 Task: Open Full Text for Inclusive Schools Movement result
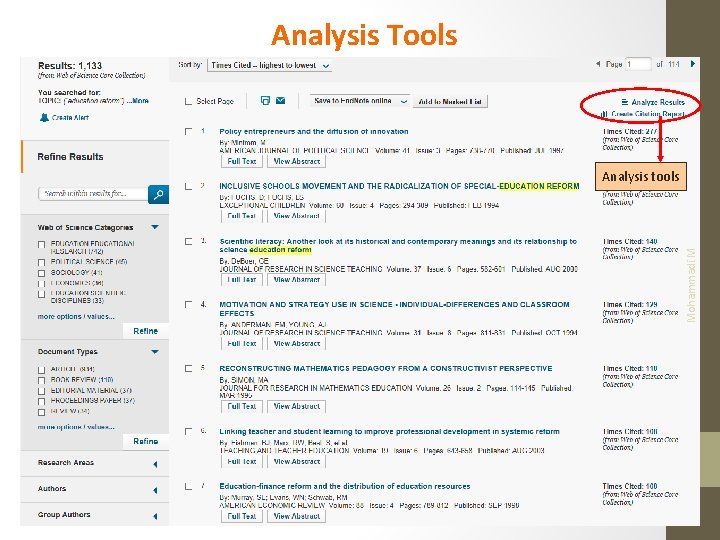point(242,216)
